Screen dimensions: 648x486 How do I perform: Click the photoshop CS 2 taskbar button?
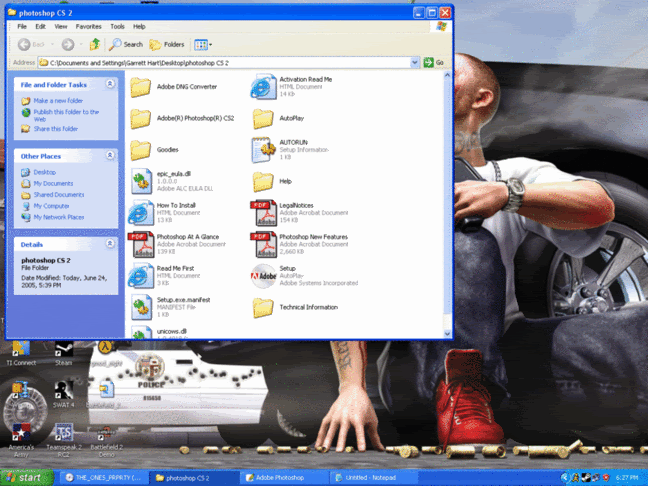[x=194, y=478]
